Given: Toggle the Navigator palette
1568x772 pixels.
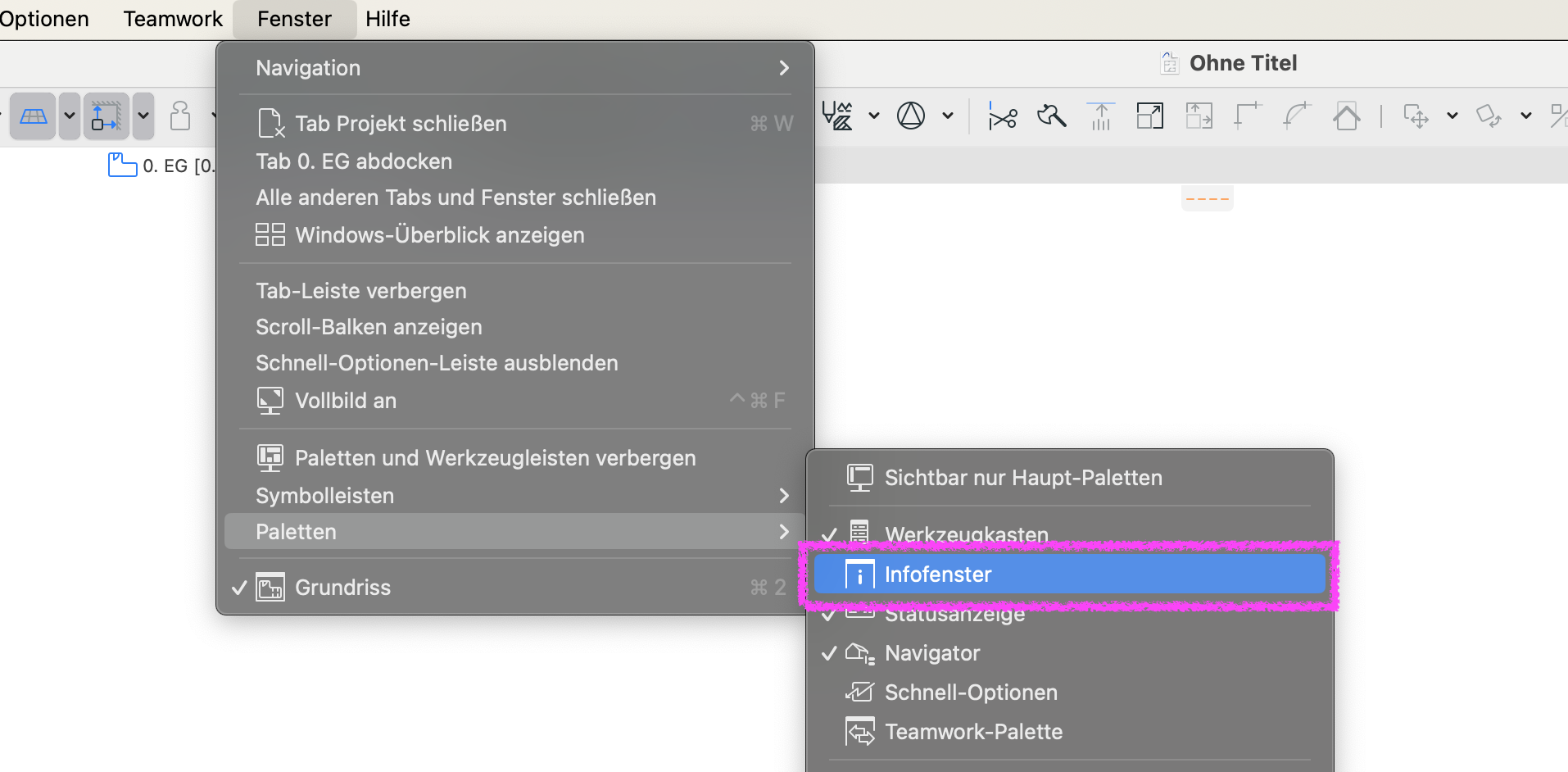Looking at the screenshot, I should tap(1070, 653).
